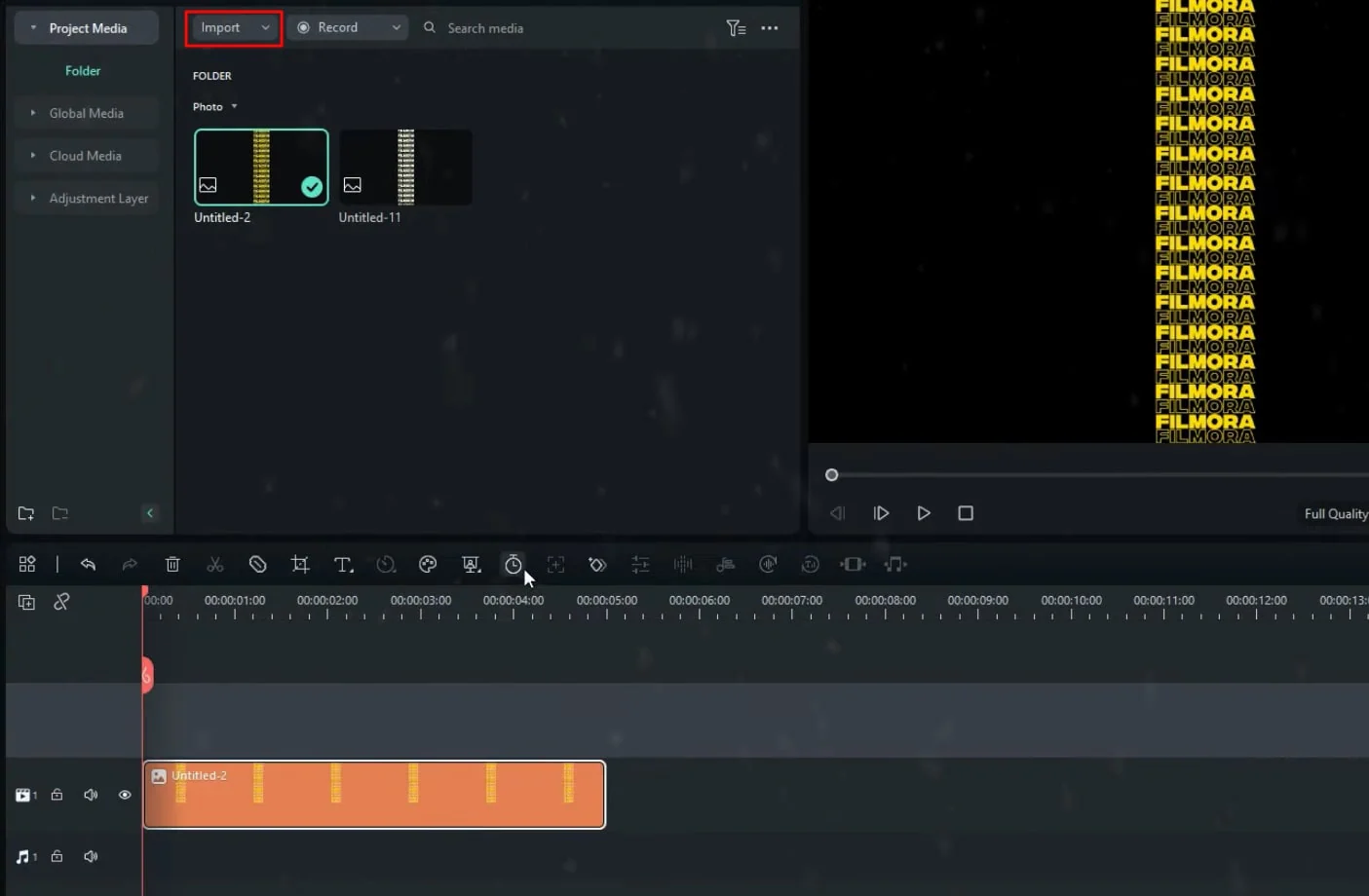This screenshot has width=1369, height=896.
Task: Open the layout grid icon in timeline toolbar
Action: point(27,564)
